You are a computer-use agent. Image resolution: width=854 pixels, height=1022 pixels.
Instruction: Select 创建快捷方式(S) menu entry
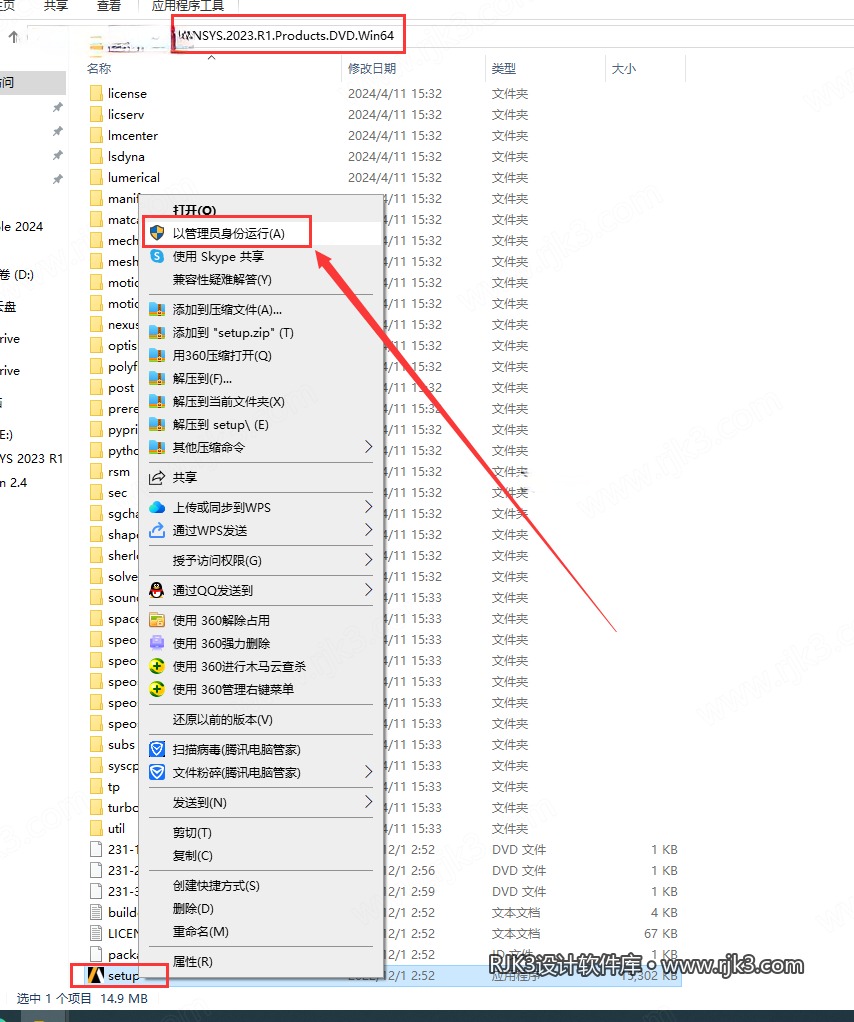[261, 885]
